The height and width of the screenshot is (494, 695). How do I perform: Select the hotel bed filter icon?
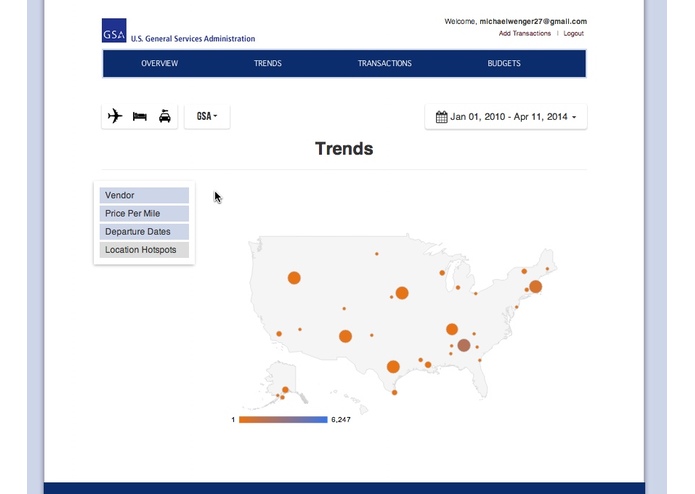tap(140, 117)
